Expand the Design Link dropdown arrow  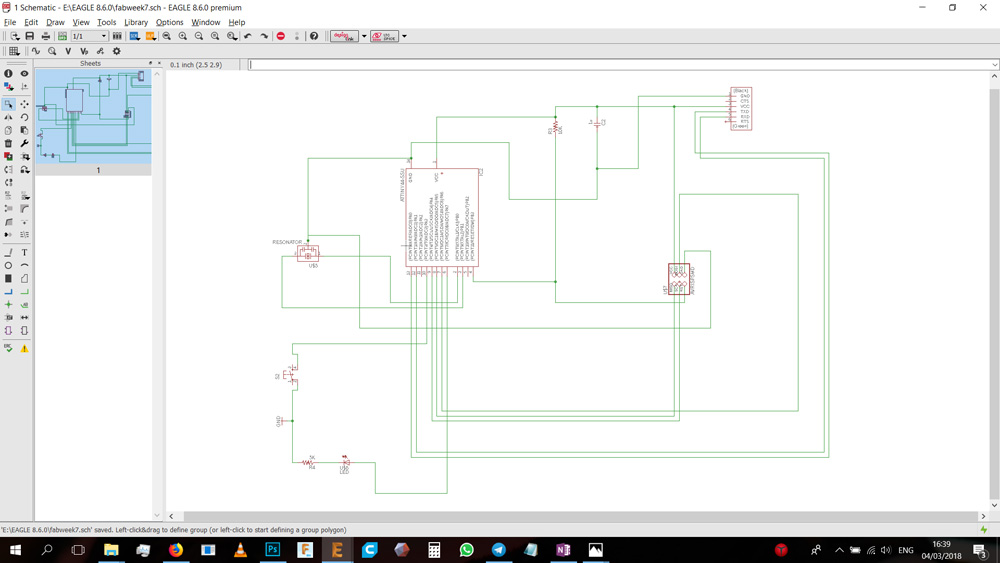(364, 36)
